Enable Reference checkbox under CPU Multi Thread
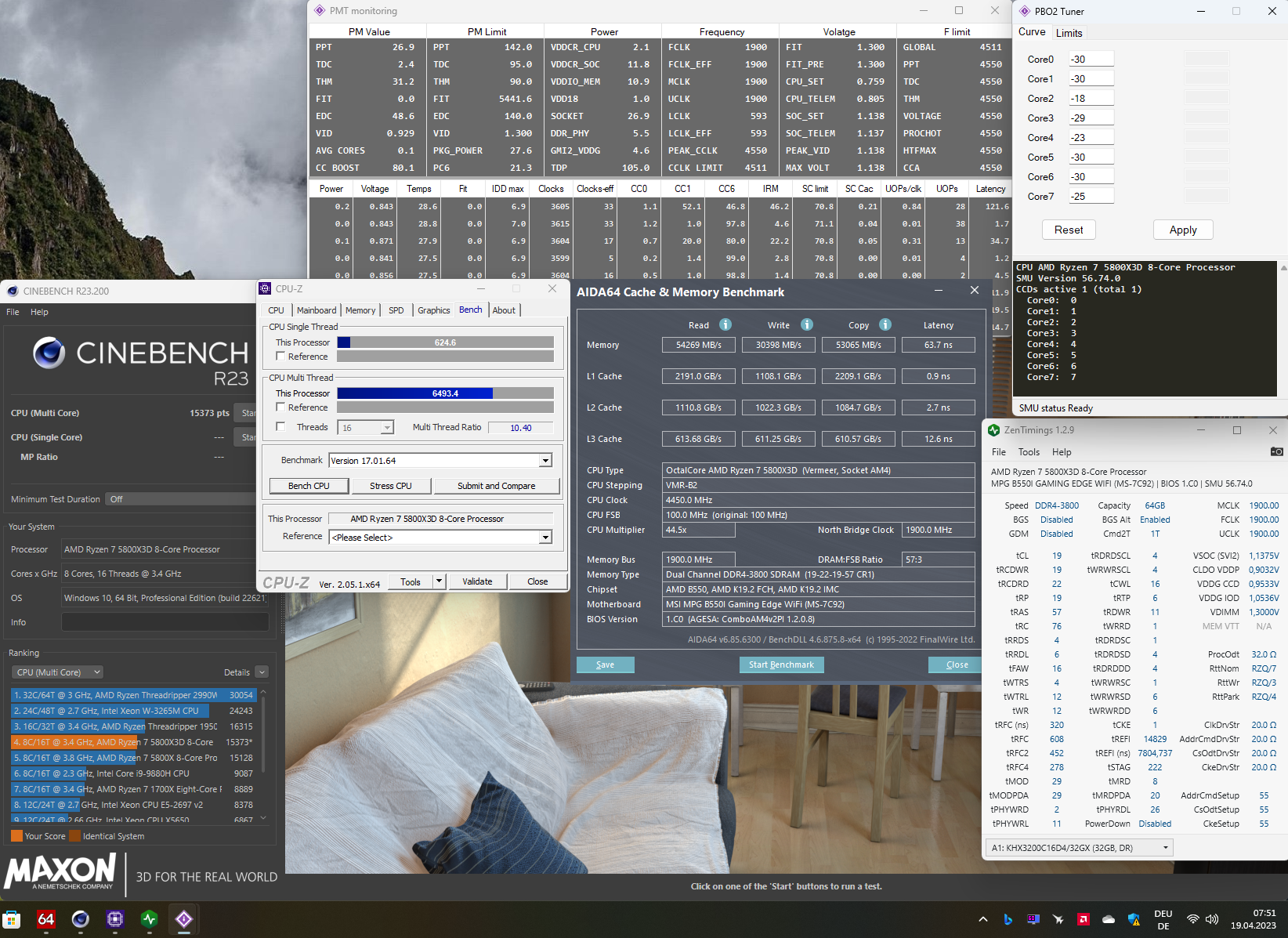 coord(280,407)
